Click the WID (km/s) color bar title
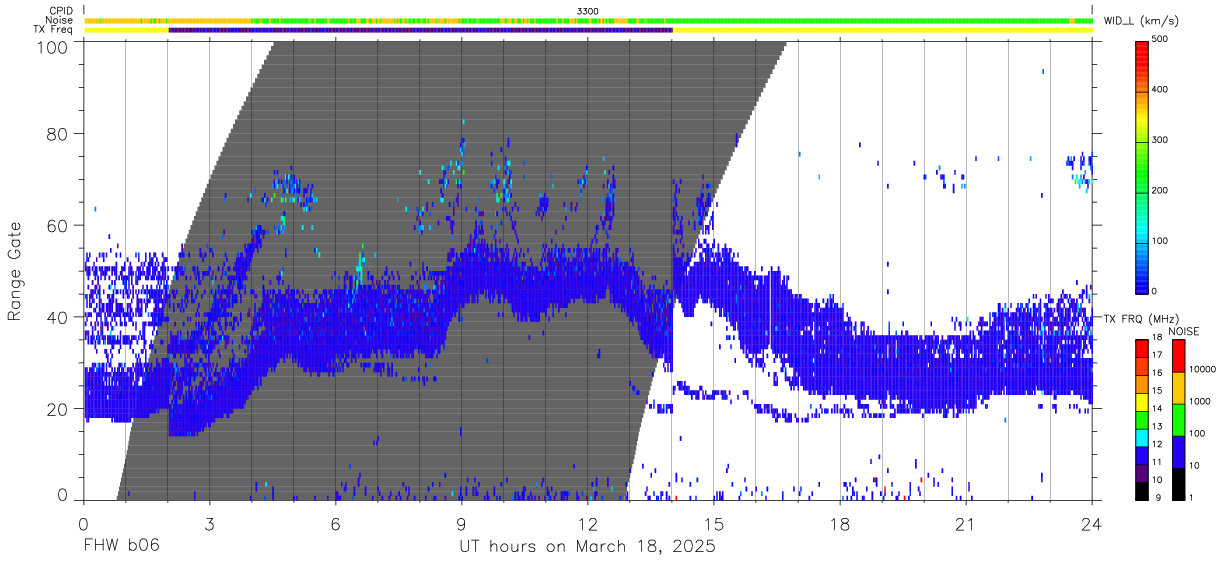The height and width of the screenshot is (567, 1228). [x=1142, y=20]
